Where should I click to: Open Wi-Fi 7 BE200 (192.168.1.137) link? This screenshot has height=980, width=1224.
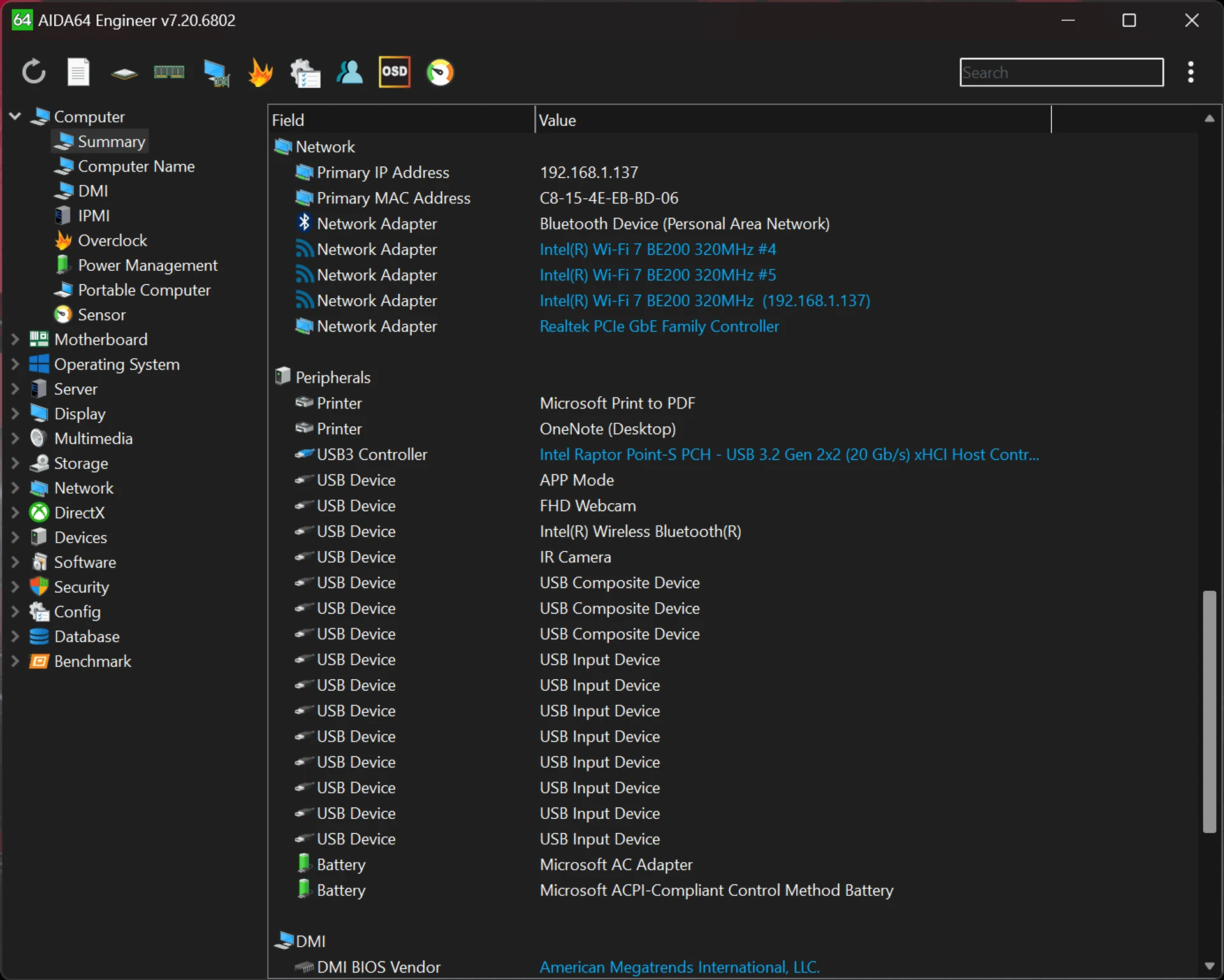tap(705, 300)
